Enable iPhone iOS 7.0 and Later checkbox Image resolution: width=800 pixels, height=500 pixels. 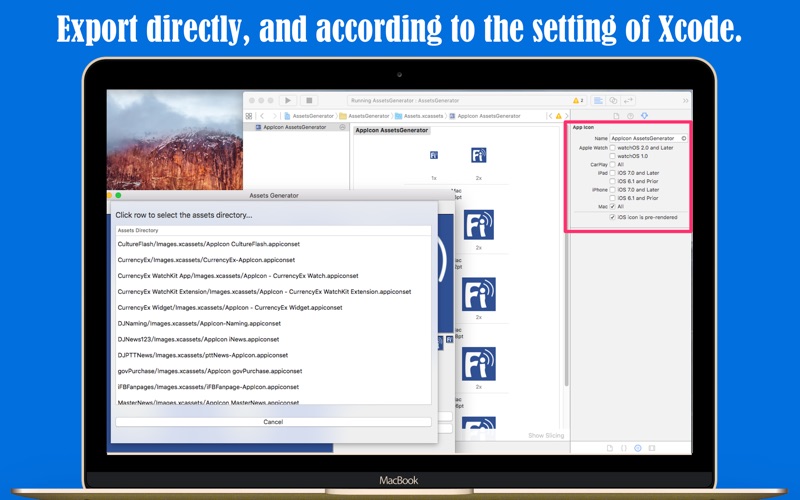(613, 190)
